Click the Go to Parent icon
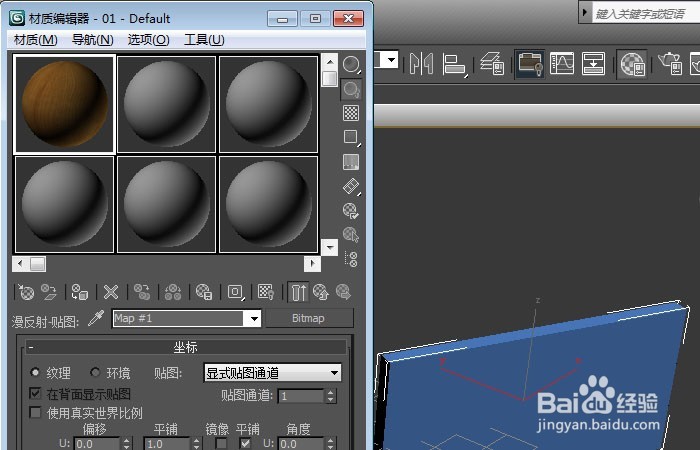Viewport: 700px width, 450px height. click(x=321, y=292)
